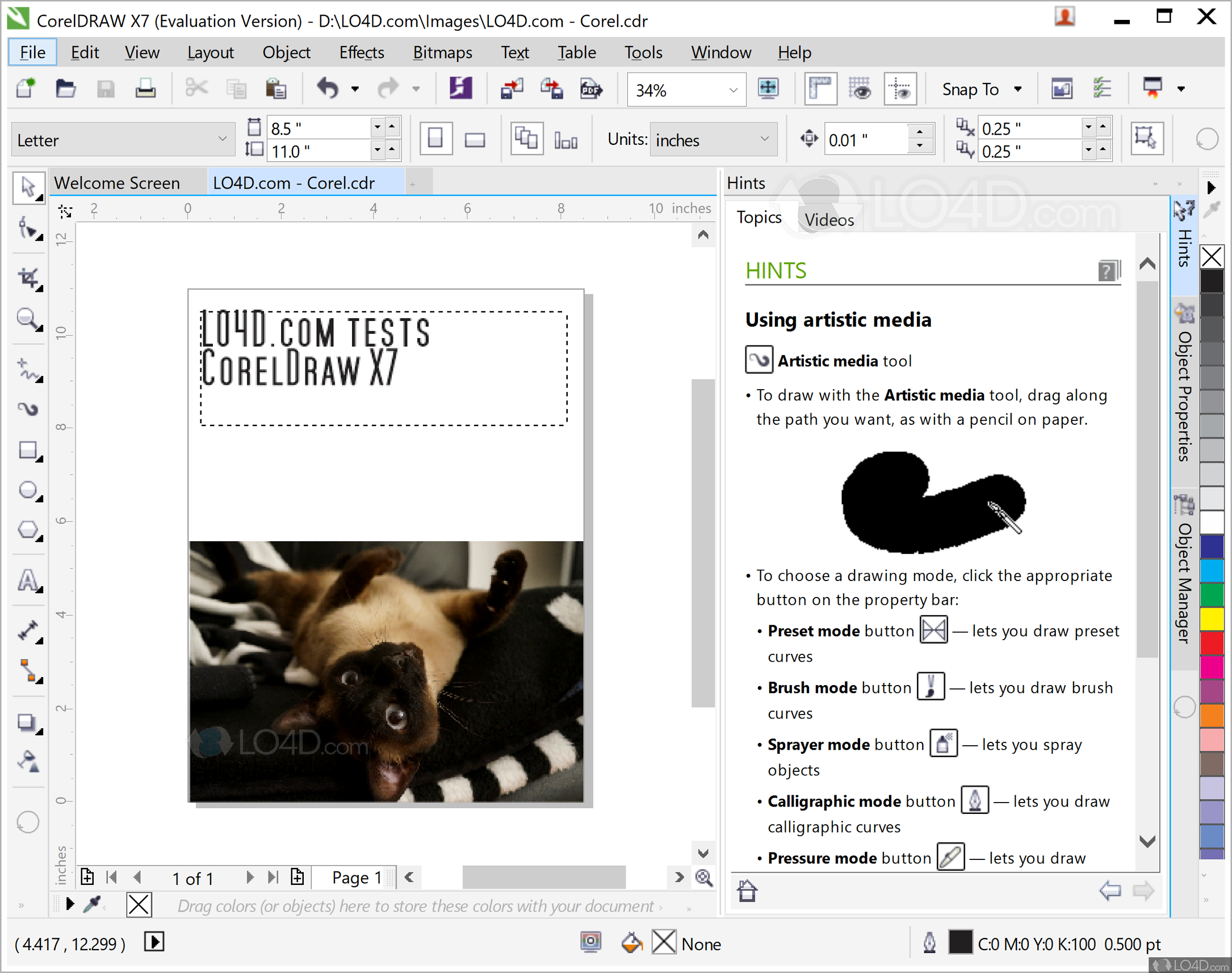Toggle Show Guidelines button
Image resolution: width=1232 pixels, height=973 pixels.
[x=900, y=89]
